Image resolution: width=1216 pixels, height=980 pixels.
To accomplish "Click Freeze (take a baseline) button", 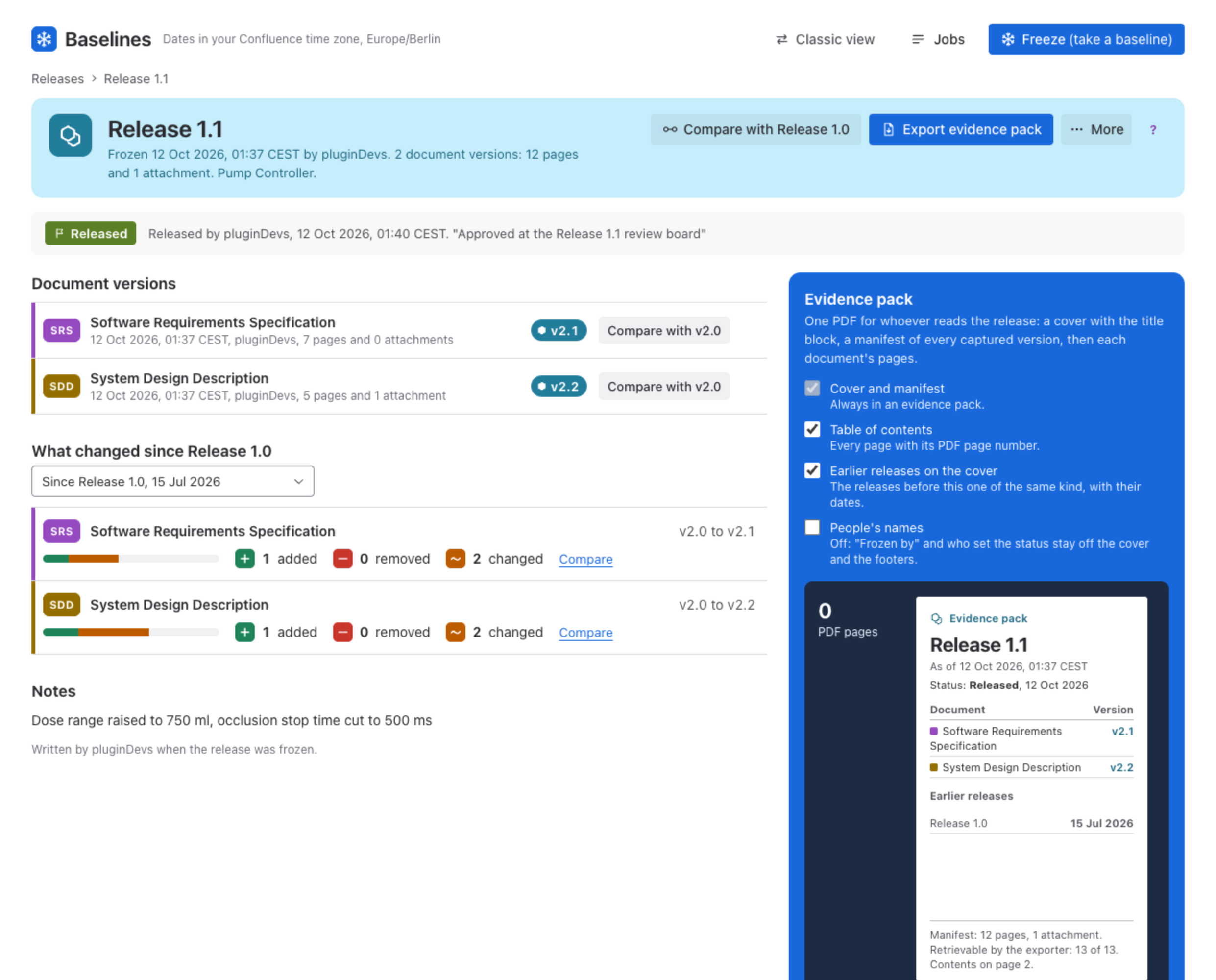I will 1087,39.
